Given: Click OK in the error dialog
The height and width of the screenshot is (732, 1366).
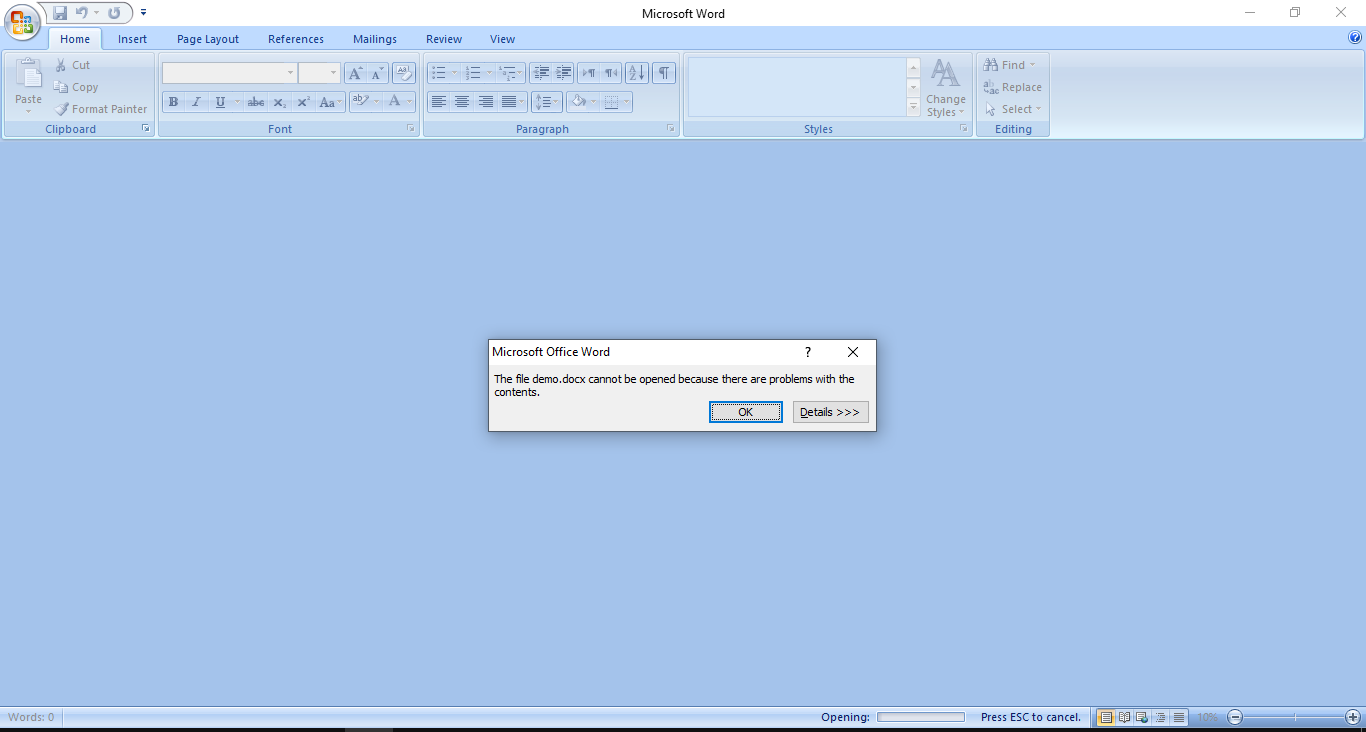Looking at the screenshot, I should [745, 411].
